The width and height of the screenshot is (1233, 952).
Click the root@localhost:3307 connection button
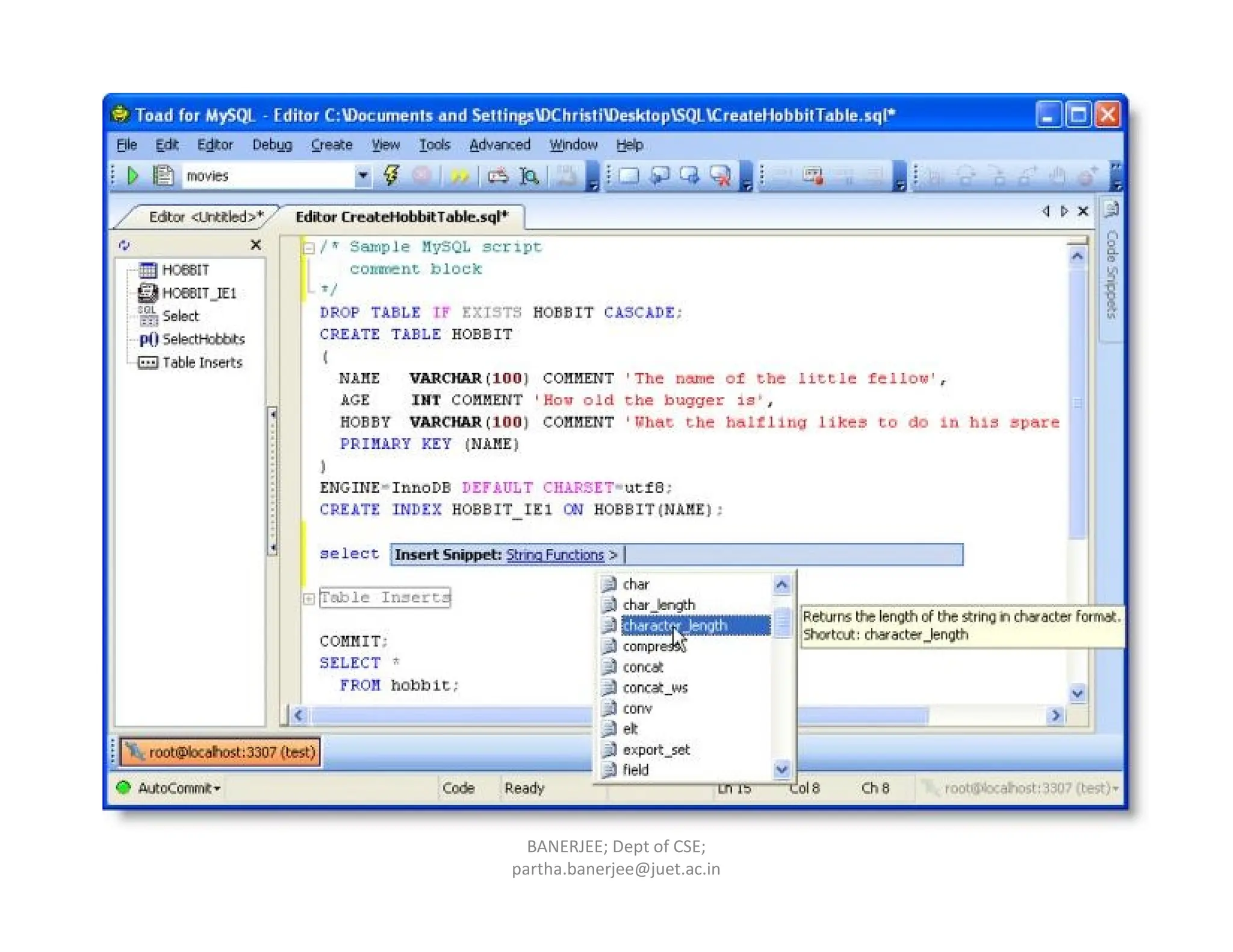pyautogui.click(x=220, y=752)
